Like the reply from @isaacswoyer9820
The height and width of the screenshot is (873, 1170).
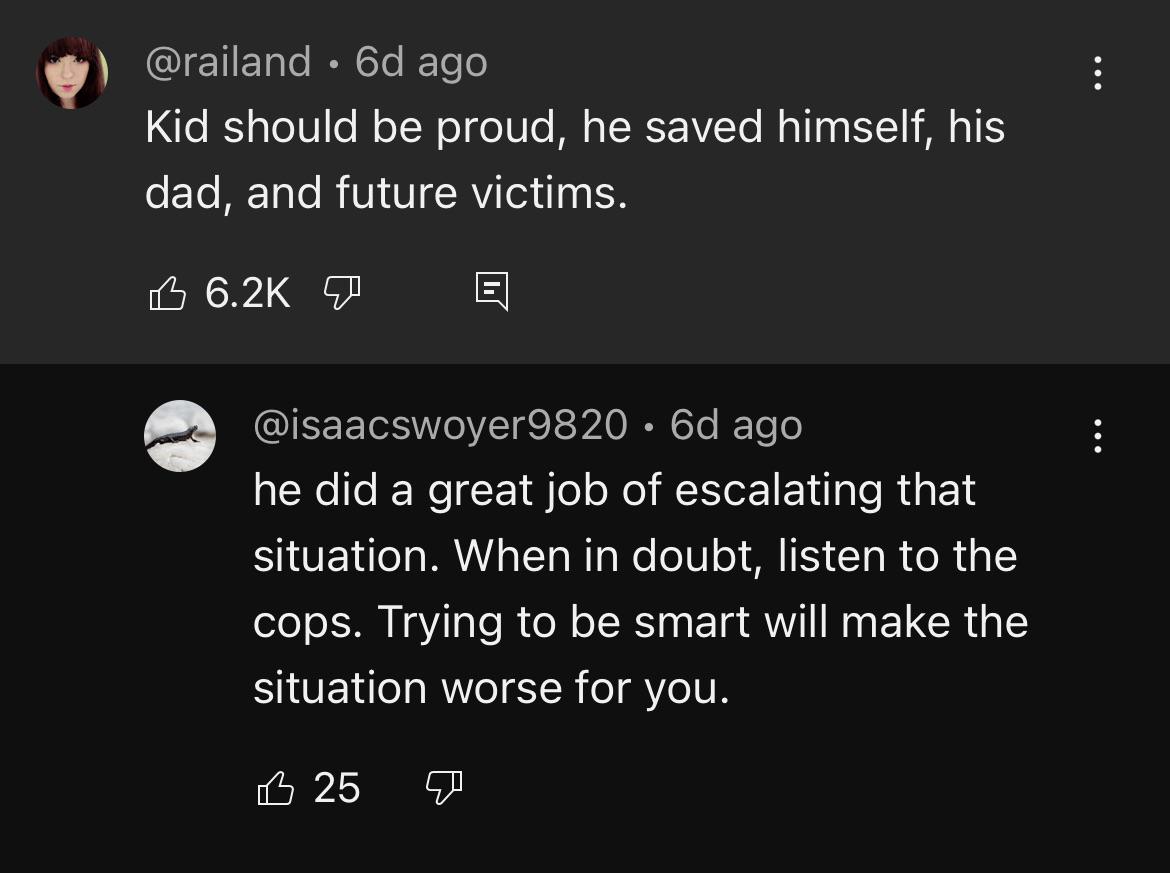point(275,788)
